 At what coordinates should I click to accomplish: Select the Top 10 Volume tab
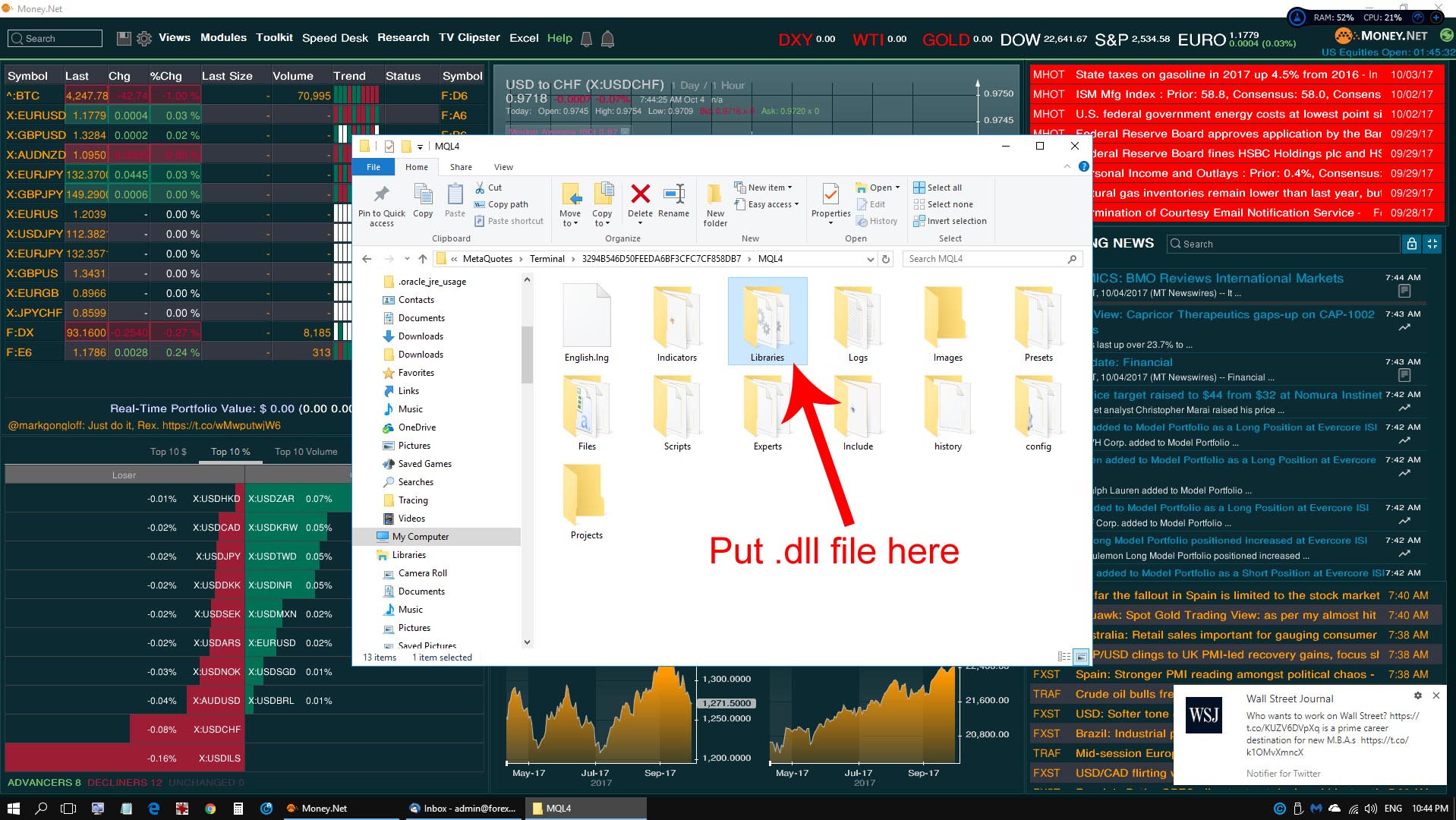pyautogui.click(x=306, y=452)
